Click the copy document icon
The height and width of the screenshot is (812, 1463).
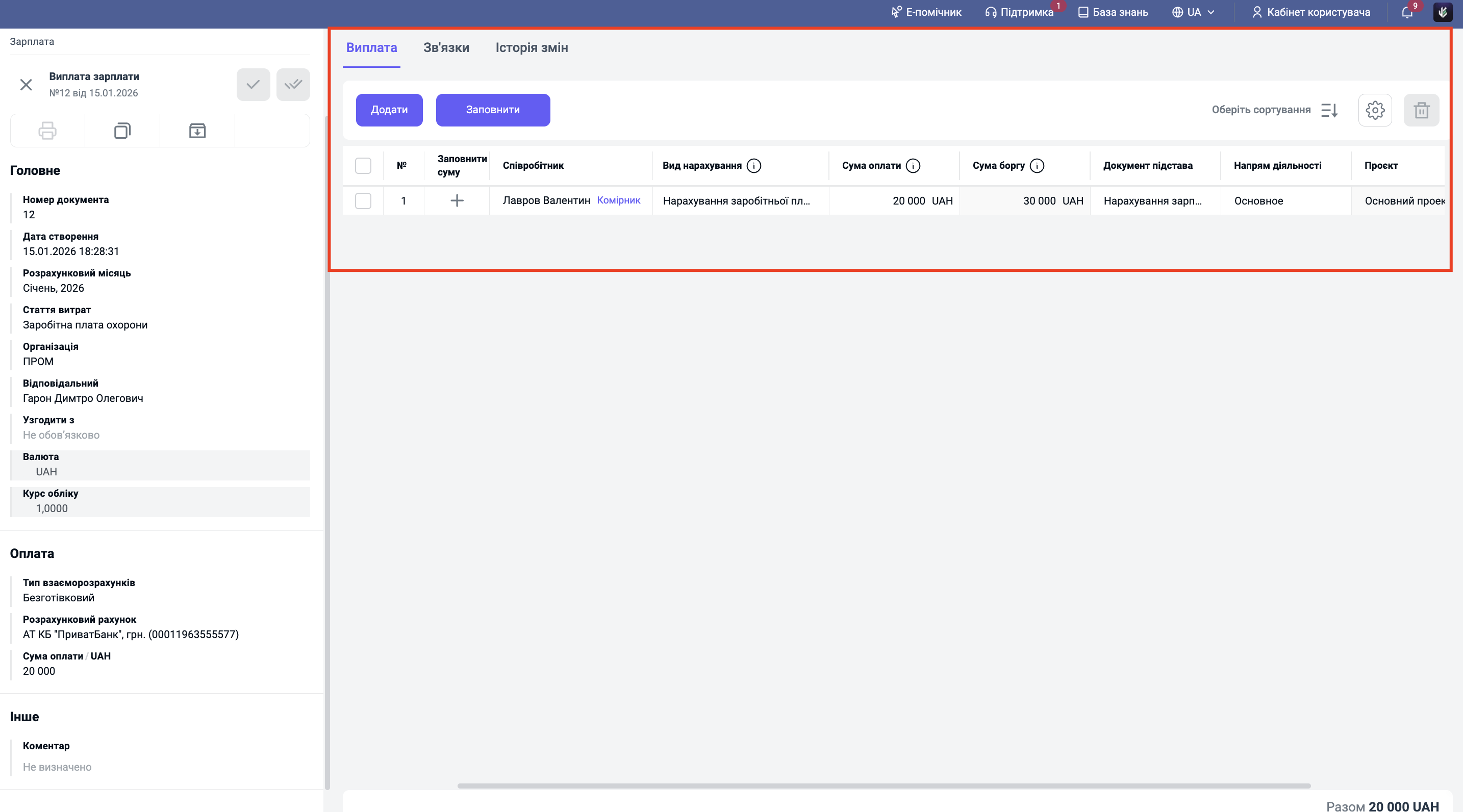tap(122, 131)
